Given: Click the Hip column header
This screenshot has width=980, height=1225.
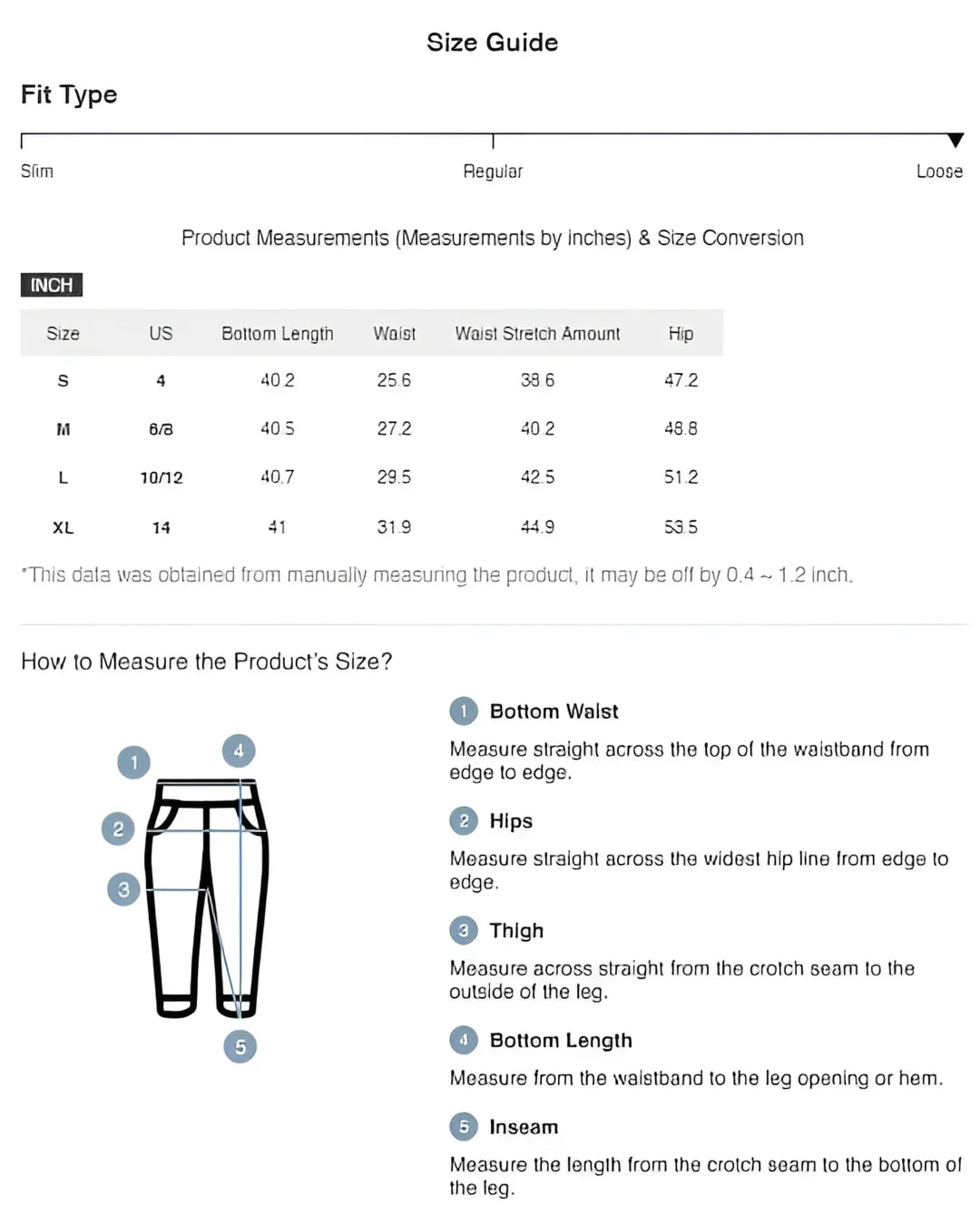Looking at the screenshot, I should tap(681, 334).
